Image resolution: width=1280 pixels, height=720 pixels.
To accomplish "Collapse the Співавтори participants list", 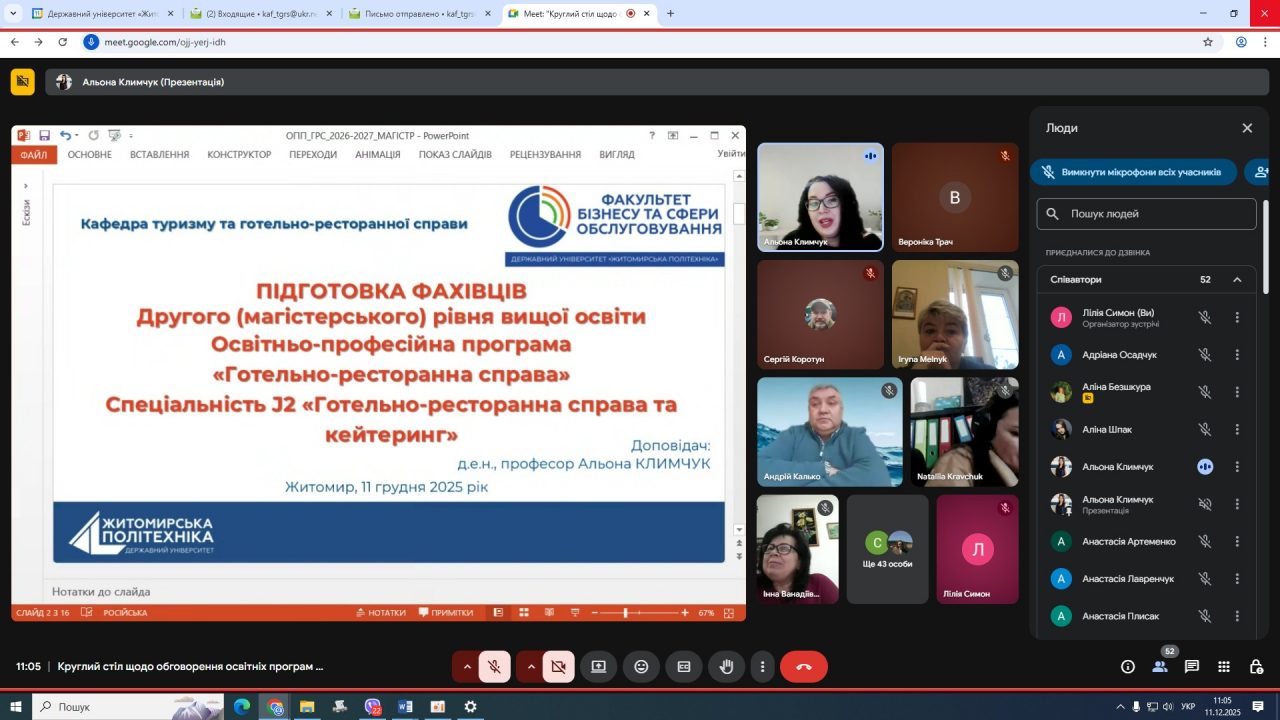I will (1237, 280).
